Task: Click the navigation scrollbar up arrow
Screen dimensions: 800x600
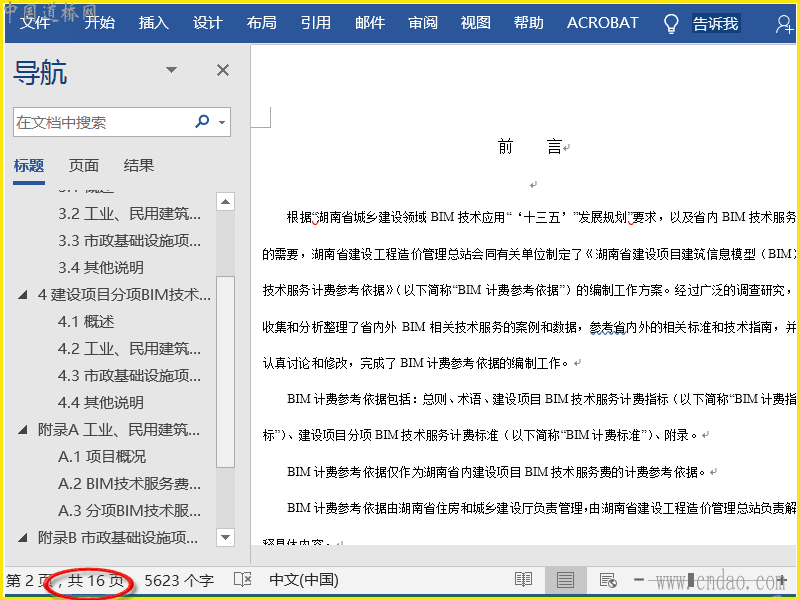Action: coord(225,202)
